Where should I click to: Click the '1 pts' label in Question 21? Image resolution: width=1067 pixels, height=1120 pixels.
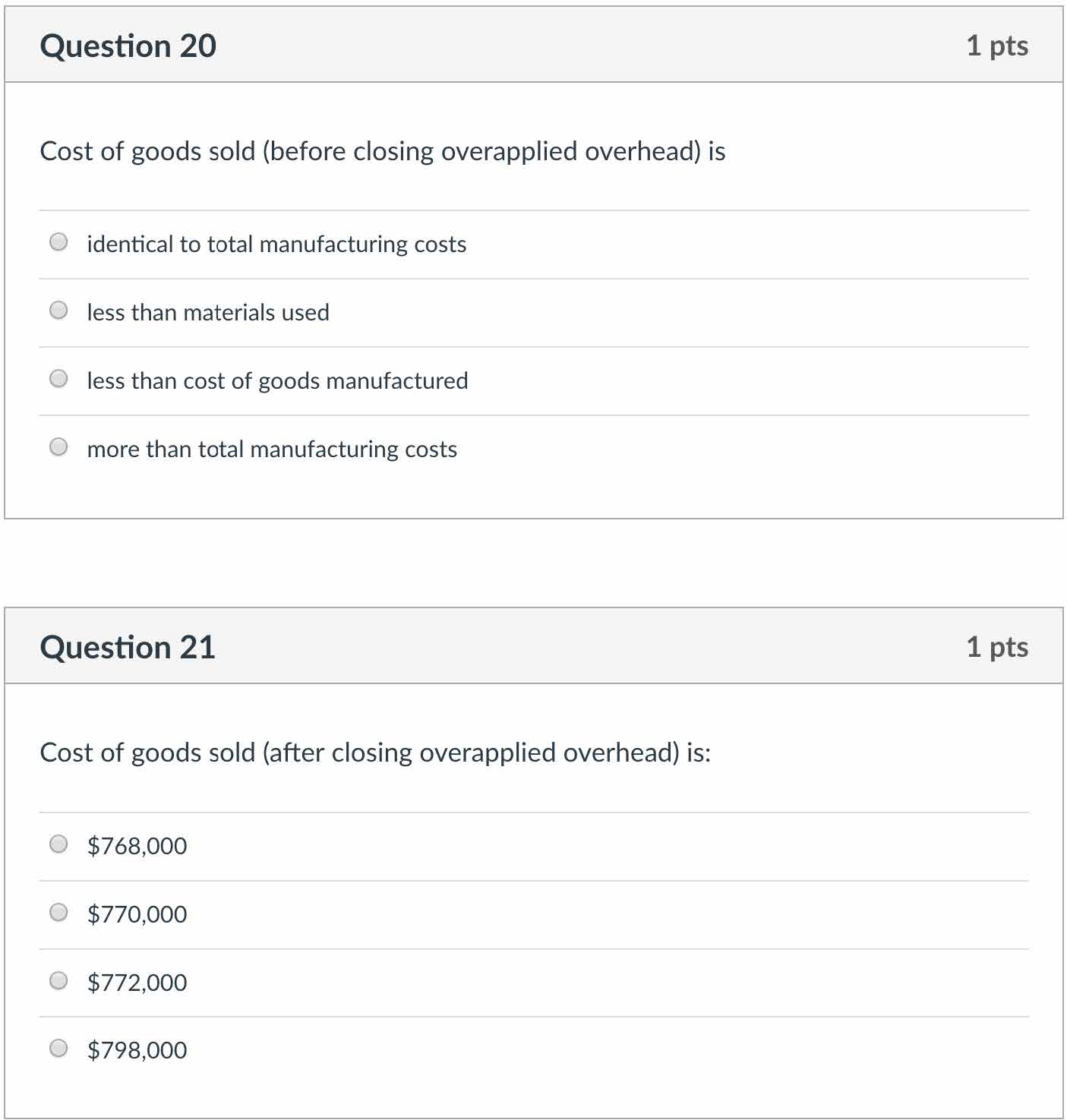[996, 648]
